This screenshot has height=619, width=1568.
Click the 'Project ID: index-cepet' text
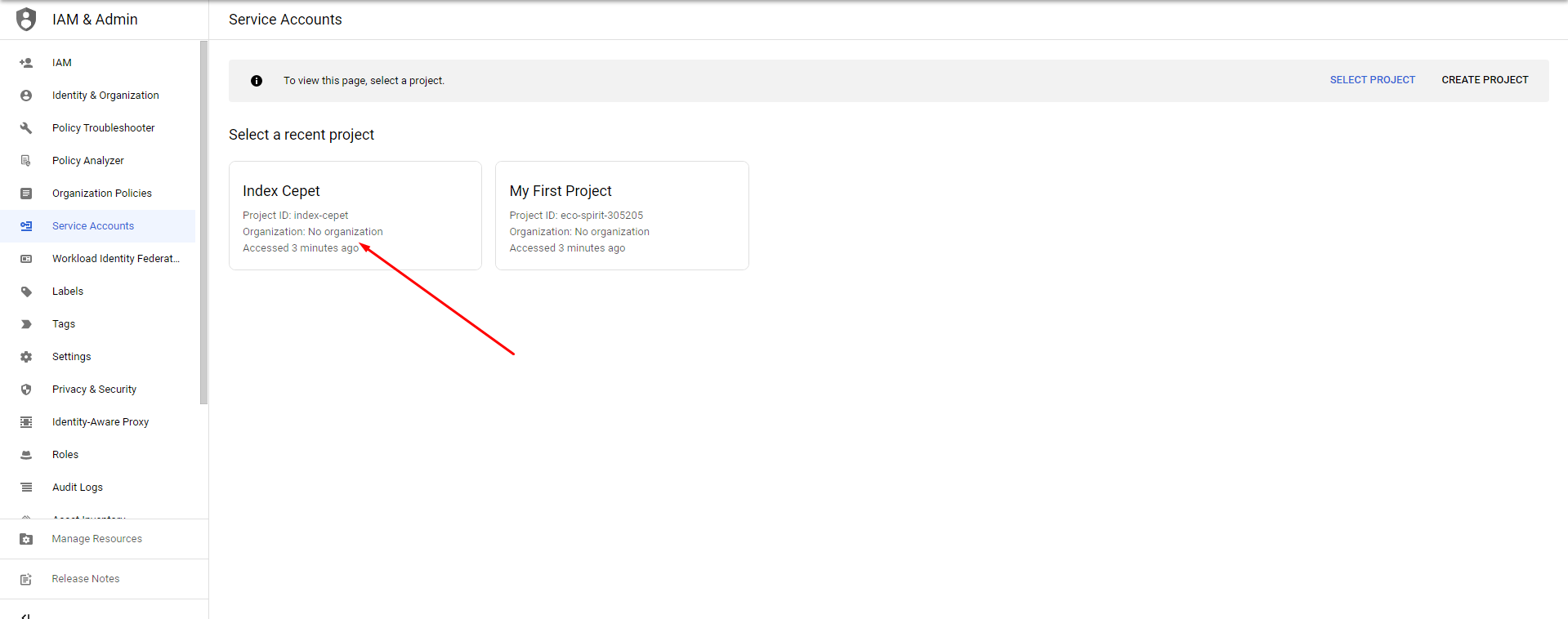click(295, 216)
